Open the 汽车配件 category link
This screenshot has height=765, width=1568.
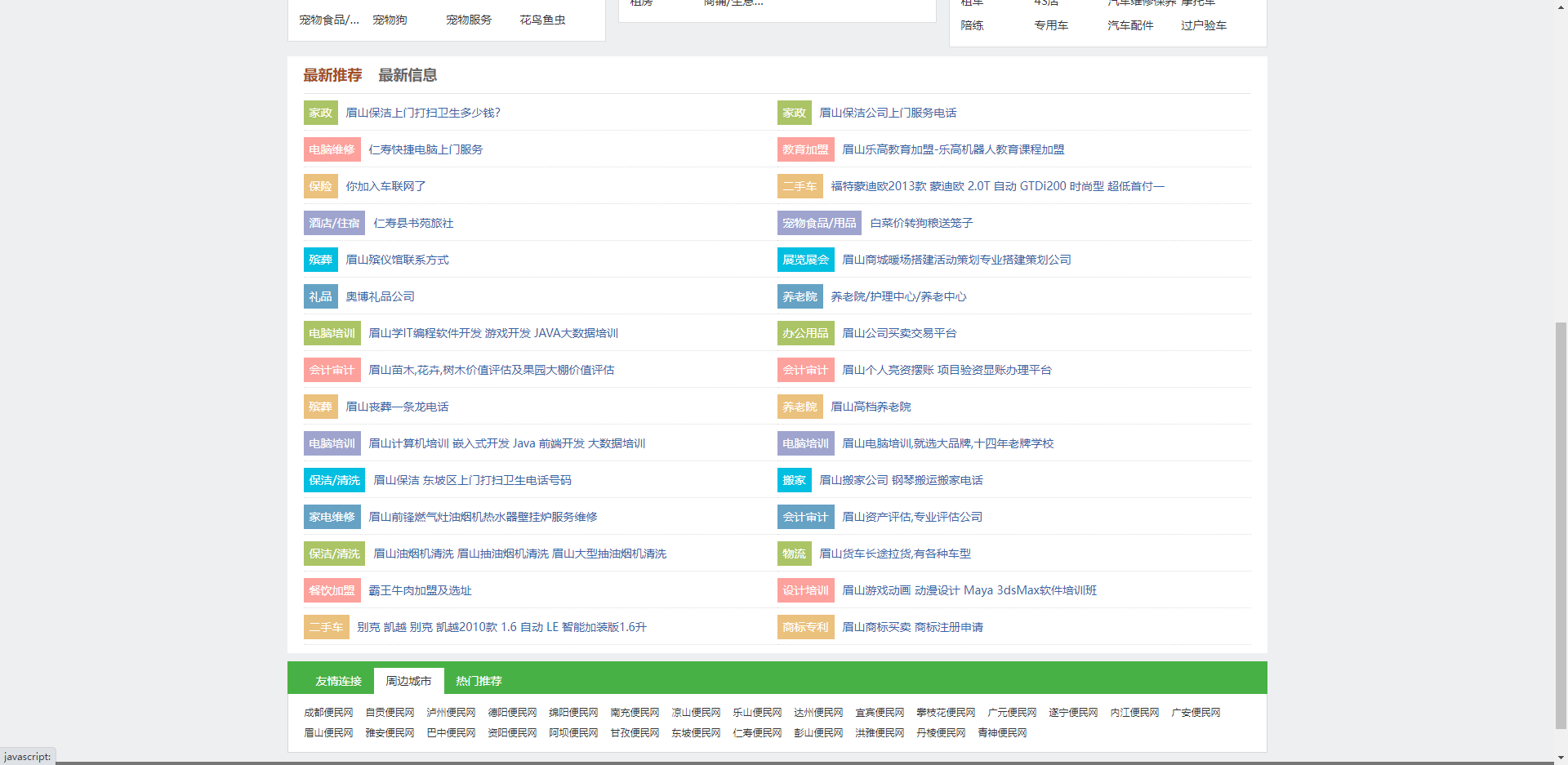pos(1130,25)
